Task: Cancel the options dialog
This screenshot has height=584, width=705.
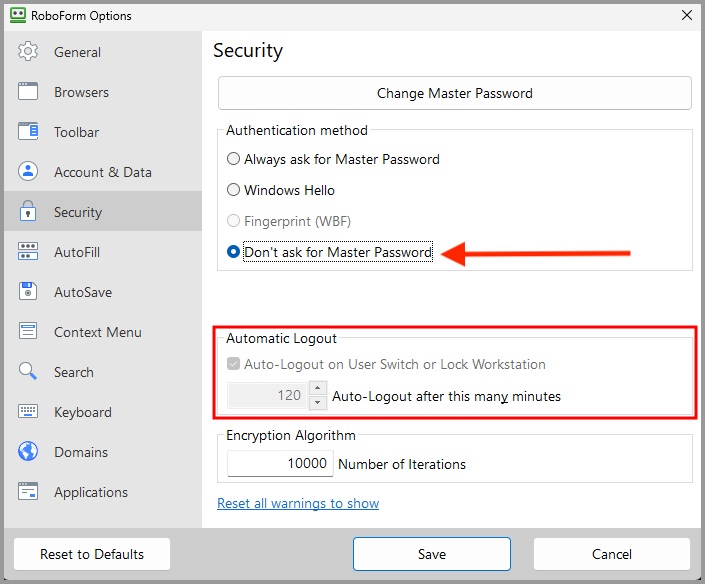Action: 611,554
